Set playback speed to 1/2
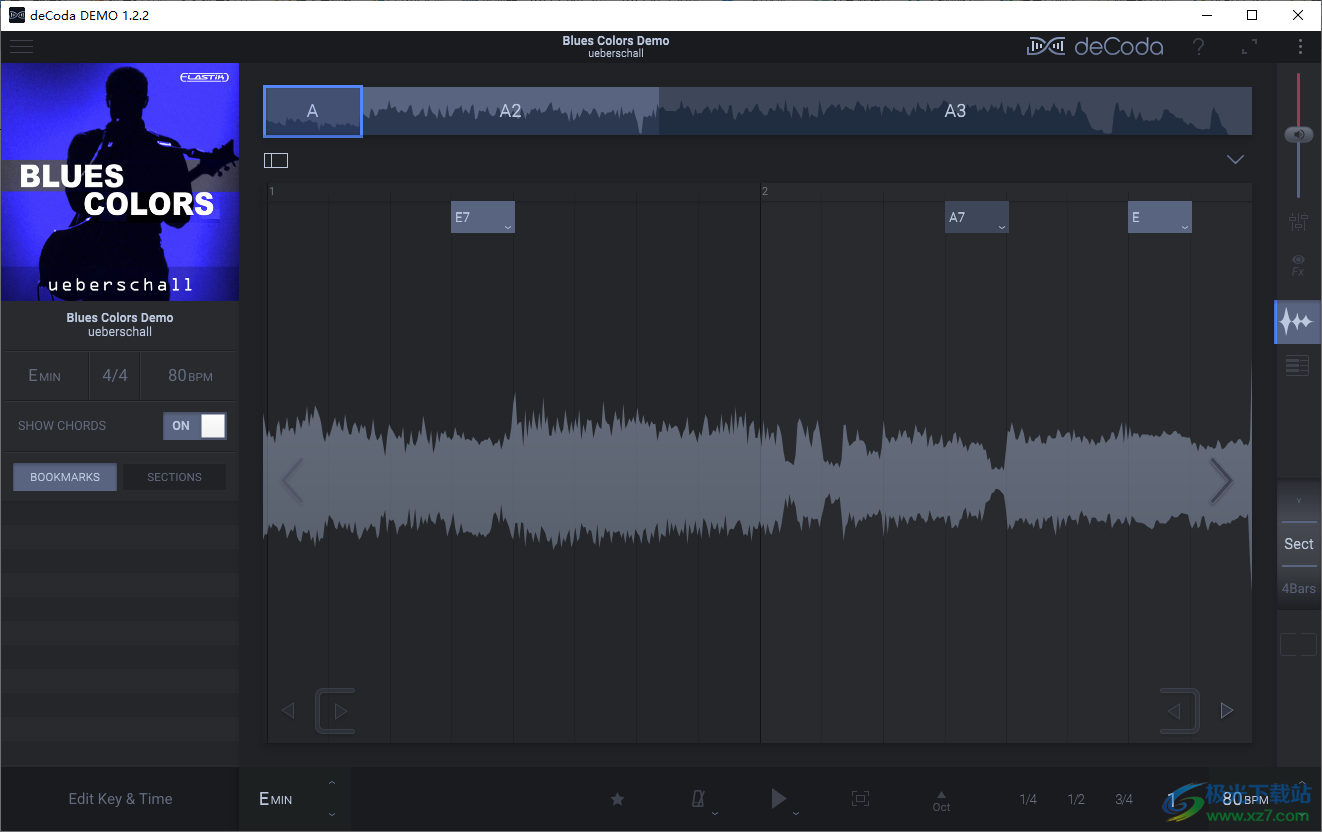The image size is (1322, 832). click(x=1076, y=799)
